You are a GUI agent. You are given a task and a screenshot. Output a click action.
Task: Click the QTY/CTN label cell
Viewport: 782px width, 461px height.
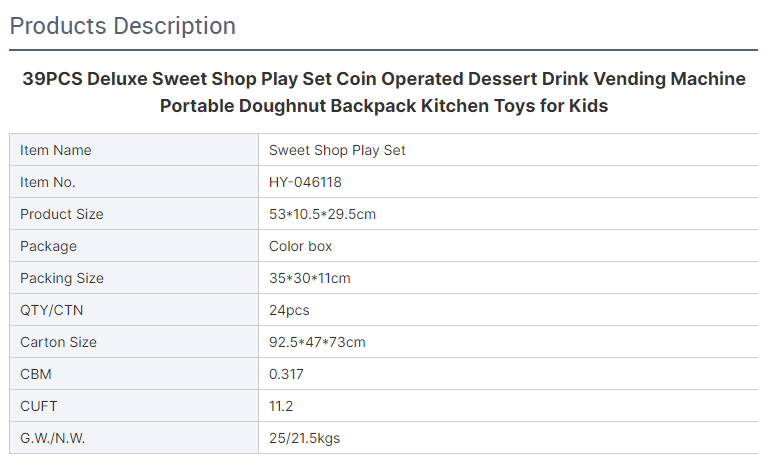[x=134, y=310]
